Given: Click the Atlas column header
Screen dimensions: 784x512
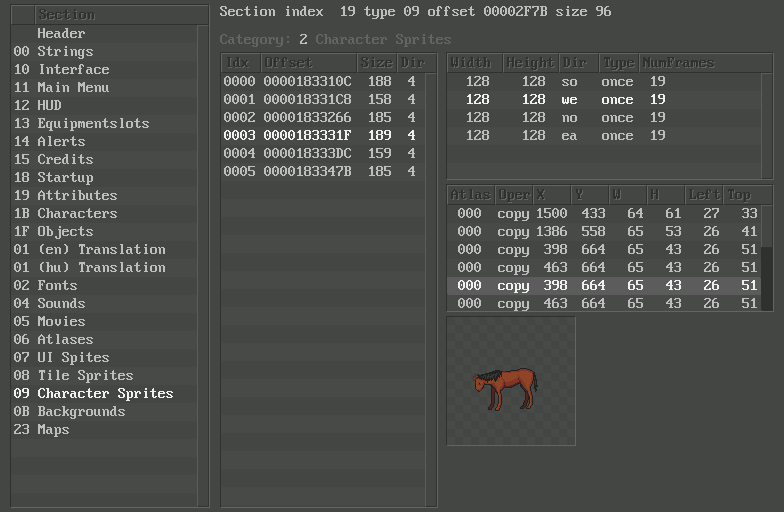Looking at the screenshot, I should tap(469, 194).
